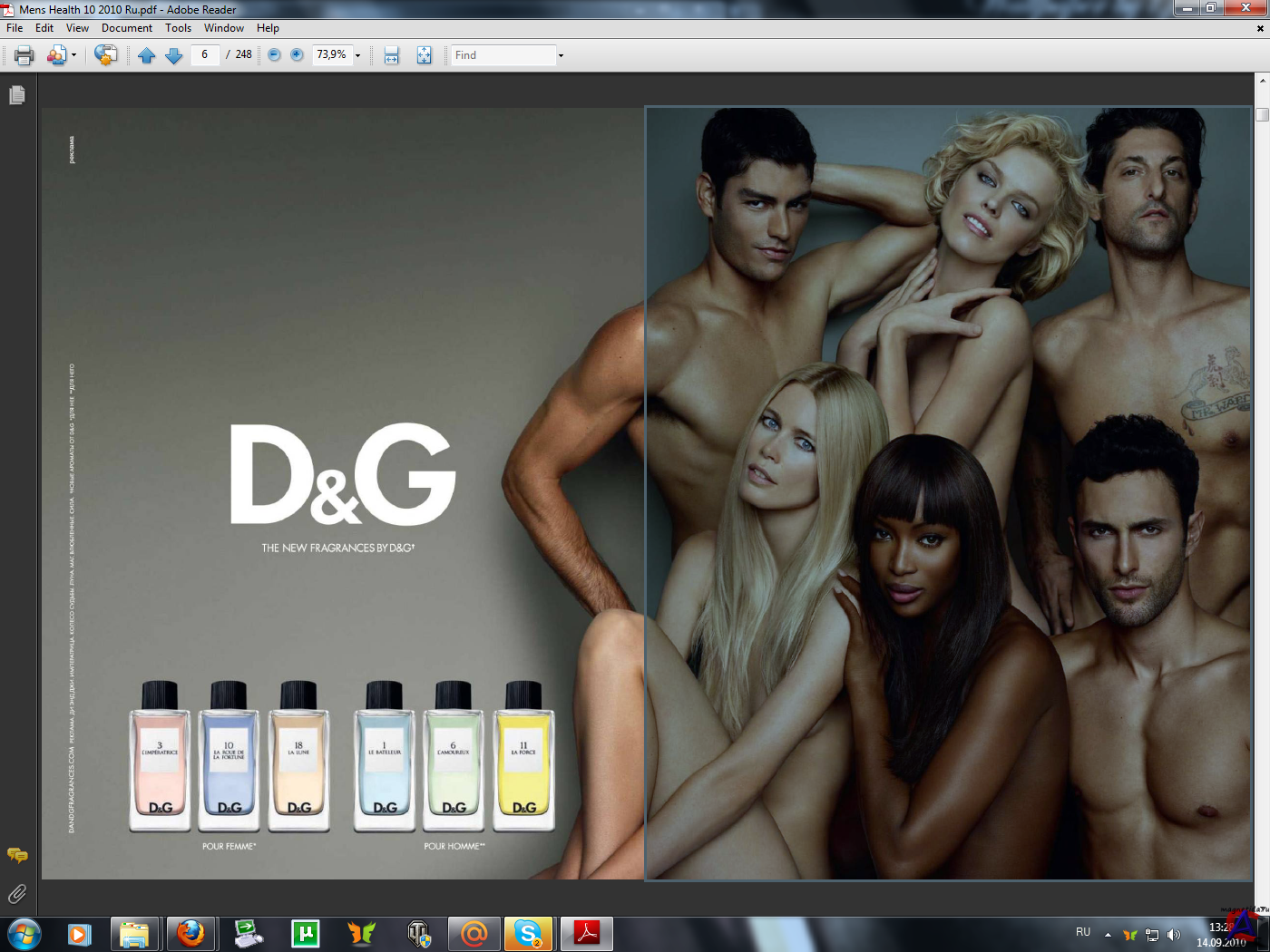Click the Print icon in toolbar
This screenshot has height=952, width=1270.
click(24, 55)
